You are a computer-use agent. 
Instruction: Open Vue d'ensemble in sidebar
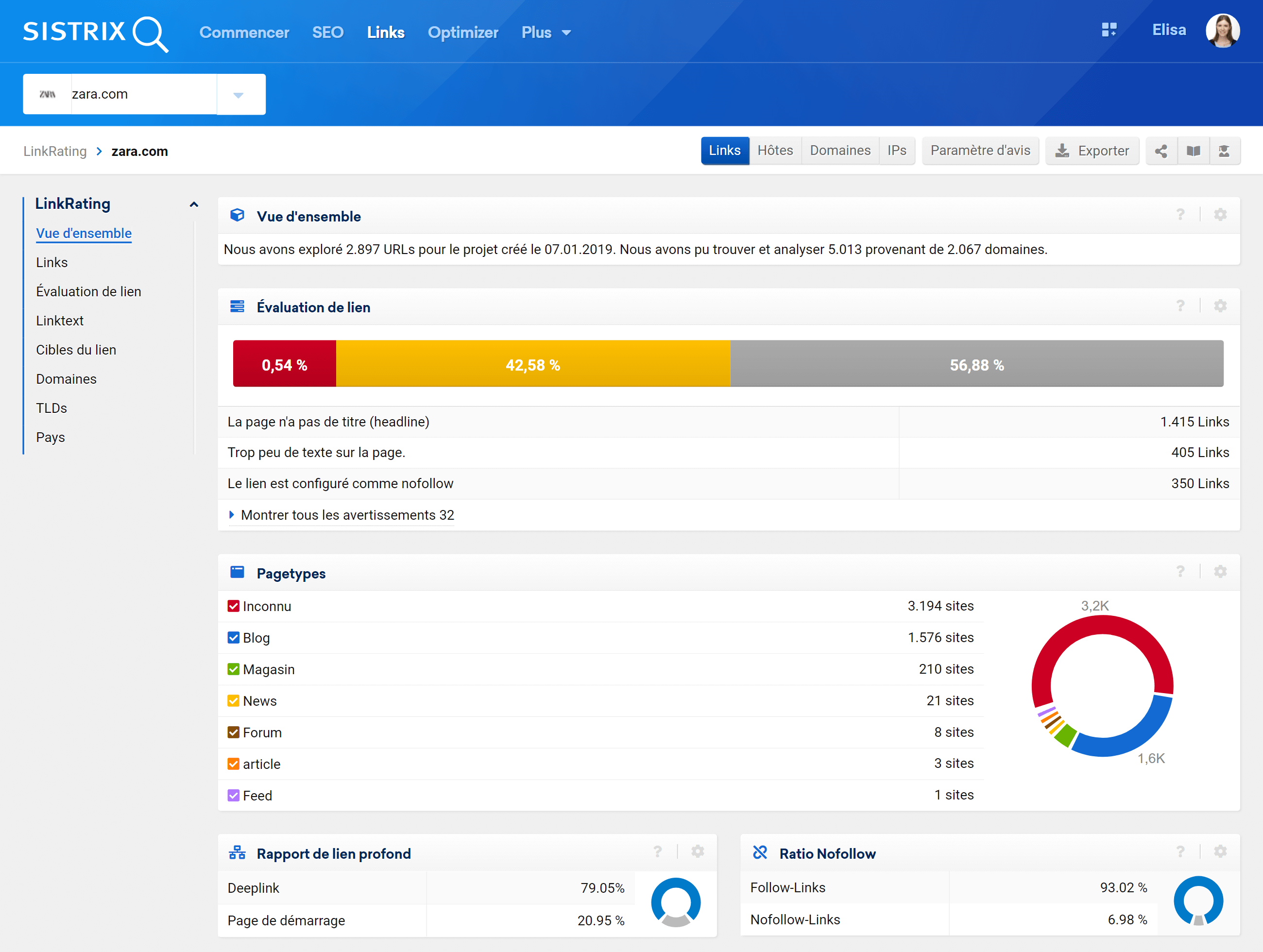(84, 234)
